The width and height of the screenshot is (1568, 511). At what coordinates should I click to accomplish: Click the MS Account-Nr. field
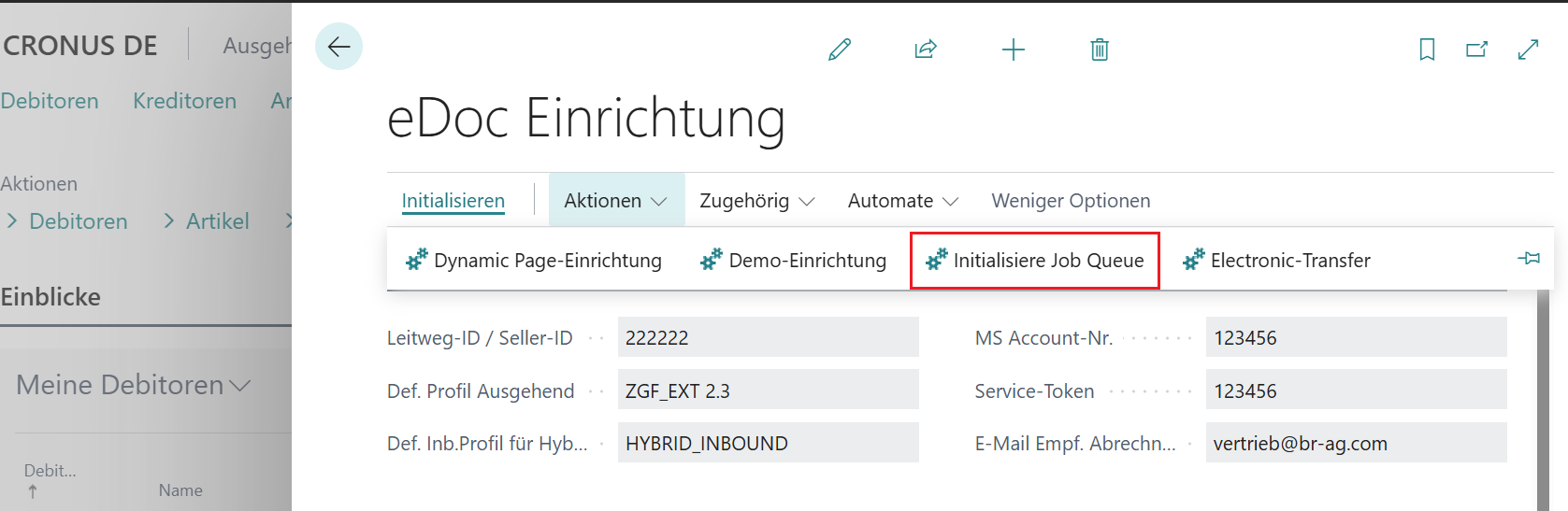(x=1356, y=337)
